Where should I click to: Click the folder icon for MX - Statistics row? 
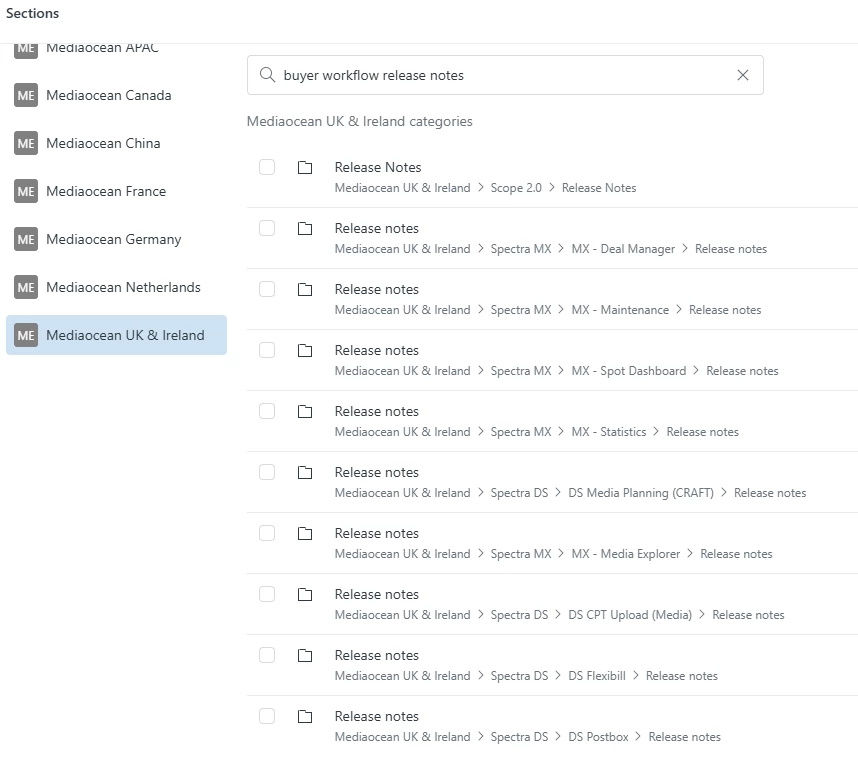305,412
